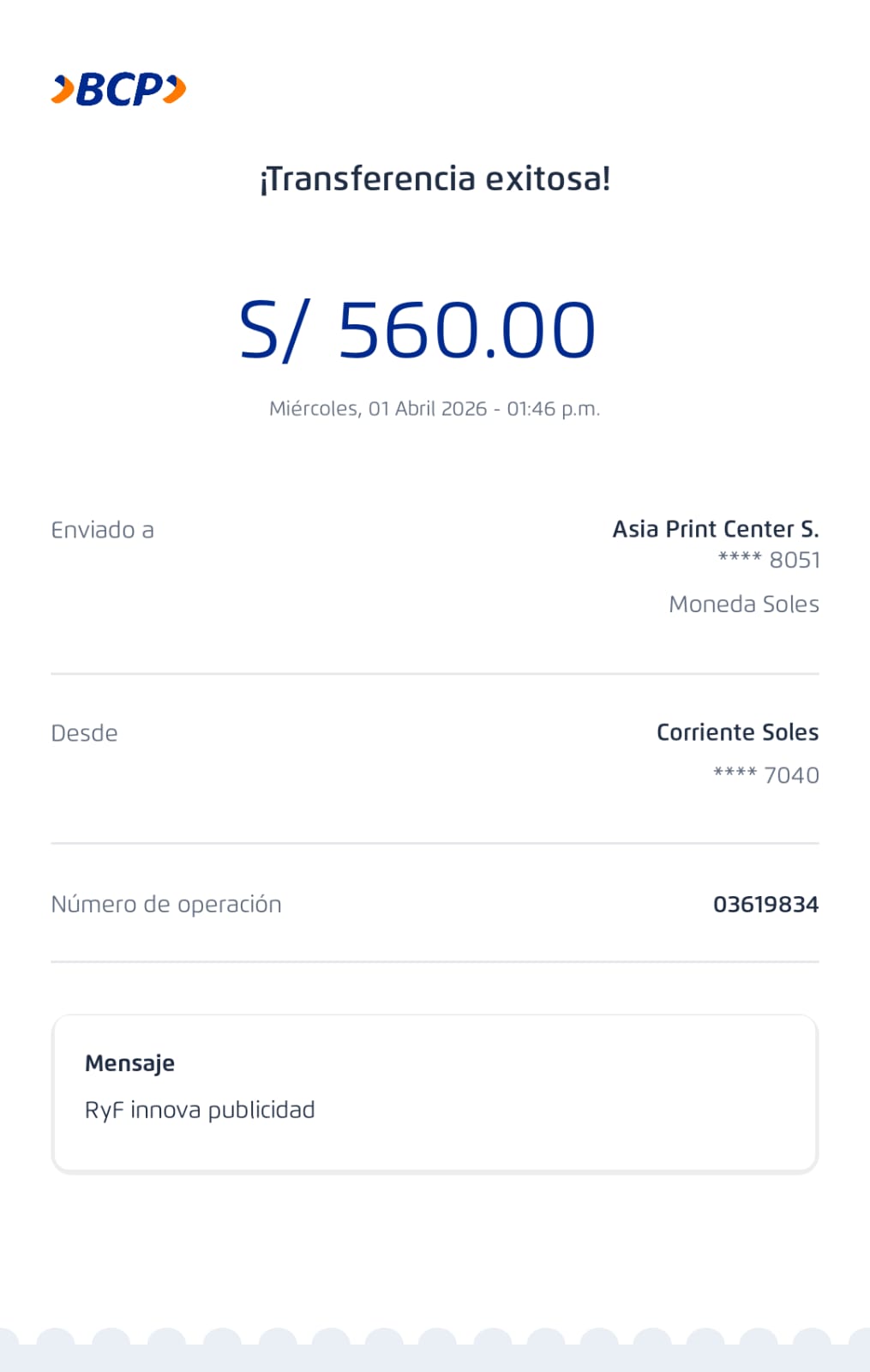Click the Enviado a label
Viewport: 870px width, 1372px height.
[102, 530]
